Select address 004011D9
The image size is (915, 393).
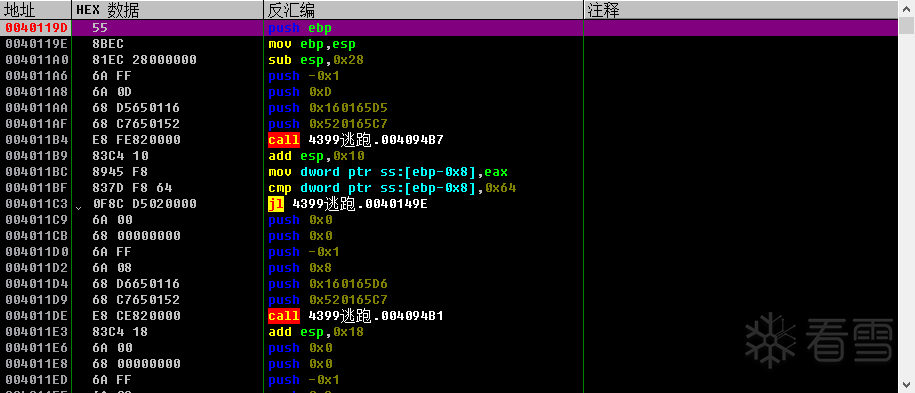36,300
